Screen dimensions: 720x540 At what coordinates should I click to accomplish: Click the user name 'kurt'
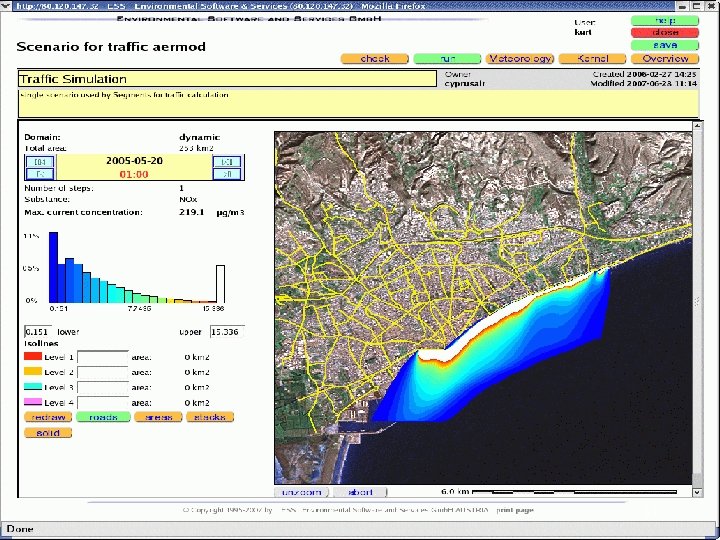click(x=583, y=32)
